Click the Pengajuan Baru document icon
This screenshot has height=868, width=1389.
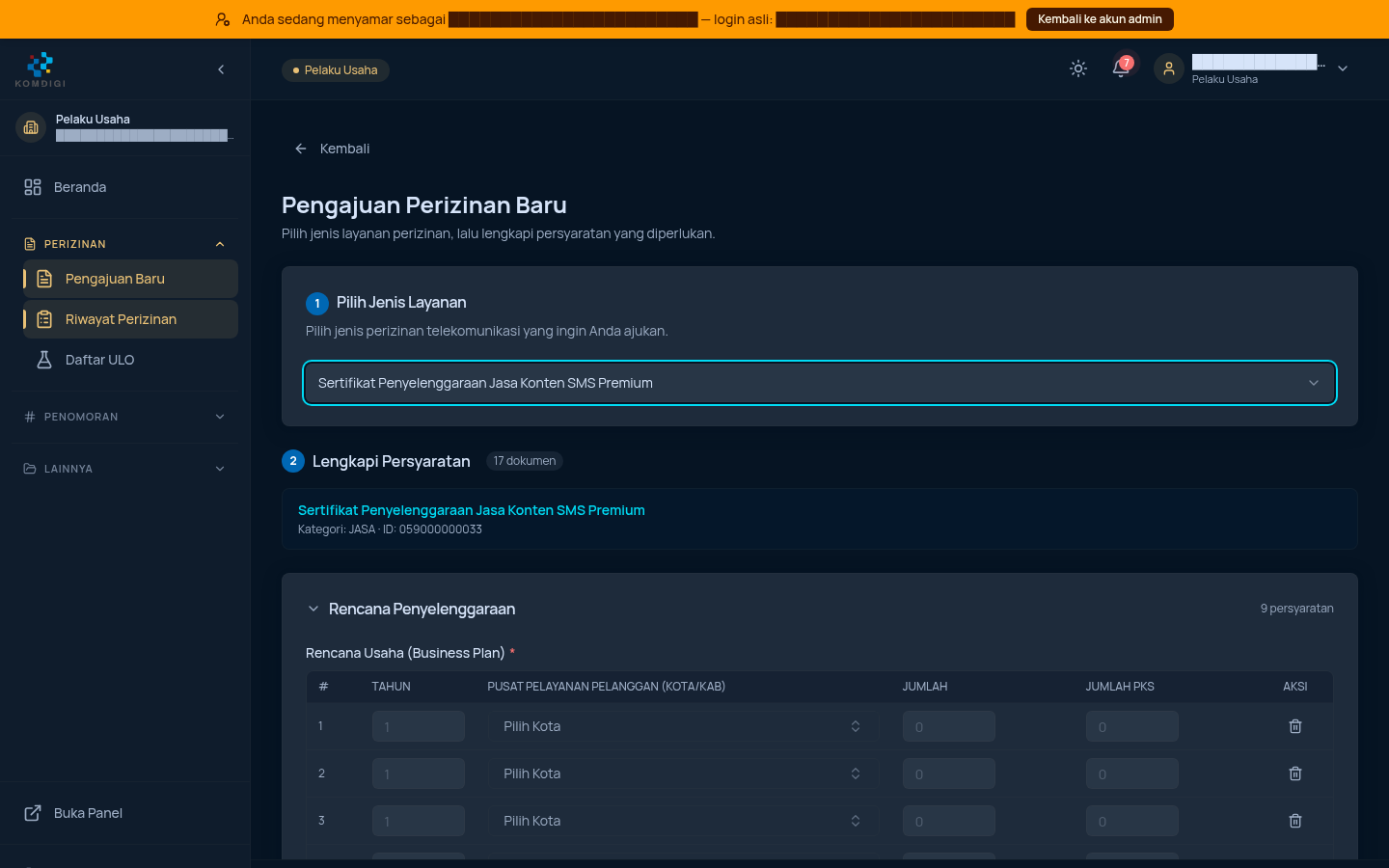(44, 279)
